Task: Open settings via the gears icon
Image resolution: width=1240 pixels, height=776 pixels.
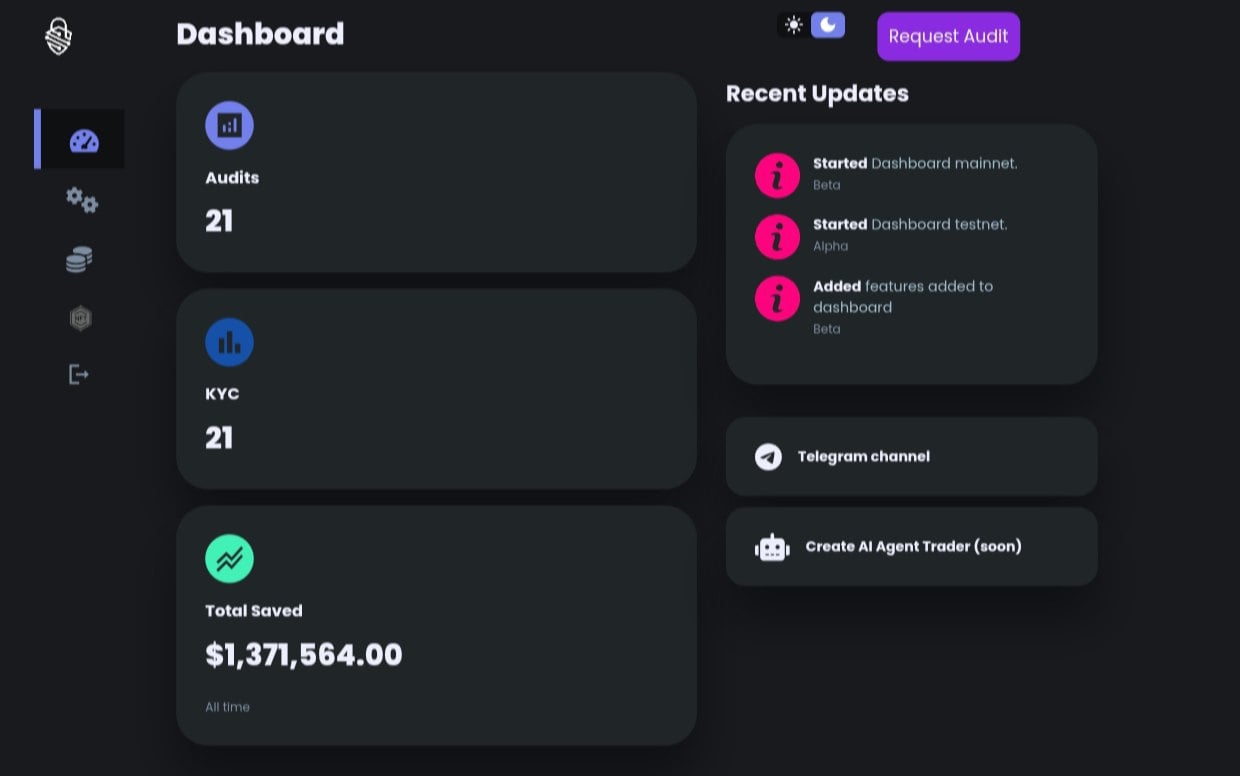Action: 82,200
